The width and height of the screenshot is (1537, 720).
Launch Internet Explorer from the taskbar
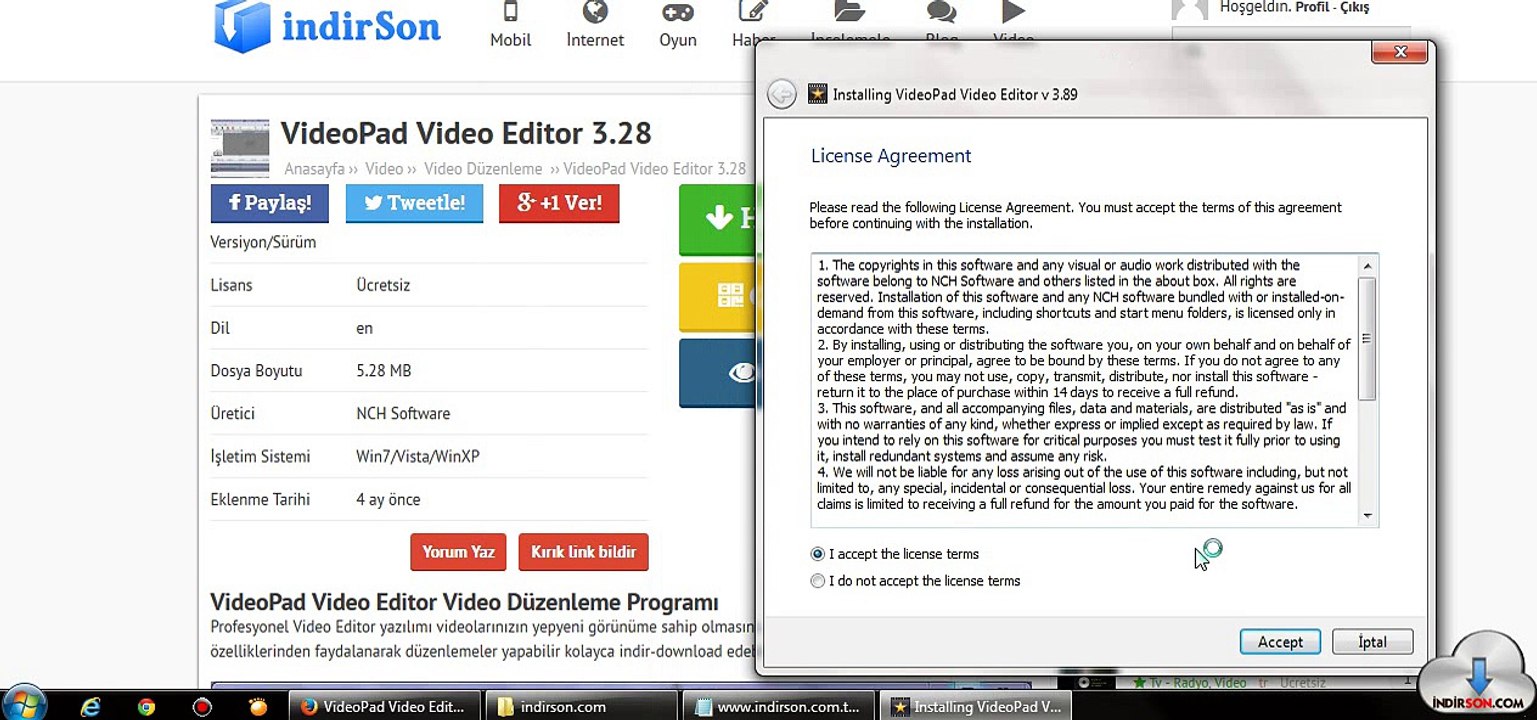click(91, 706)
